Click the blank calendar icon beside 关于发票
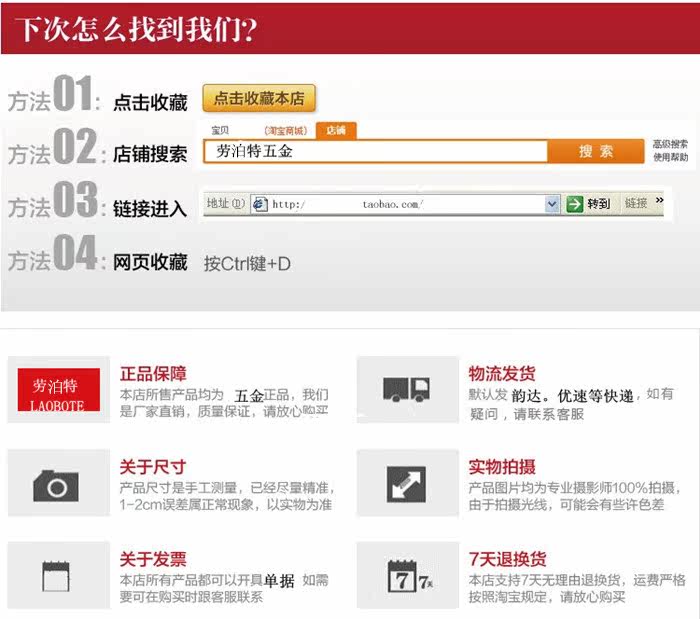 pyautogui.click(x=56, y=576)
